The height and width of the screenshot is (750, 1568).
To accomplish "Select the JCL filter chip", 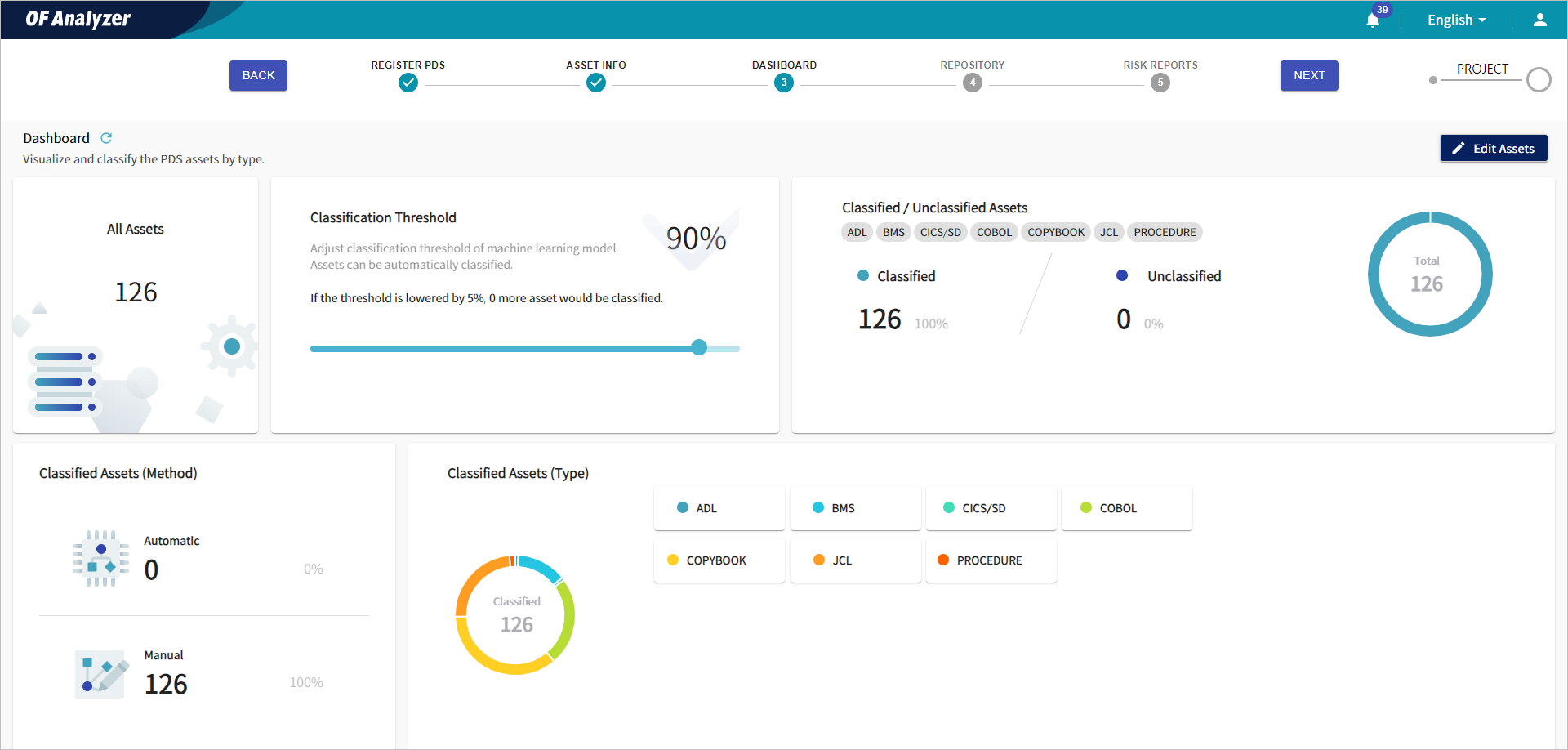I will tap(1109, 232).
